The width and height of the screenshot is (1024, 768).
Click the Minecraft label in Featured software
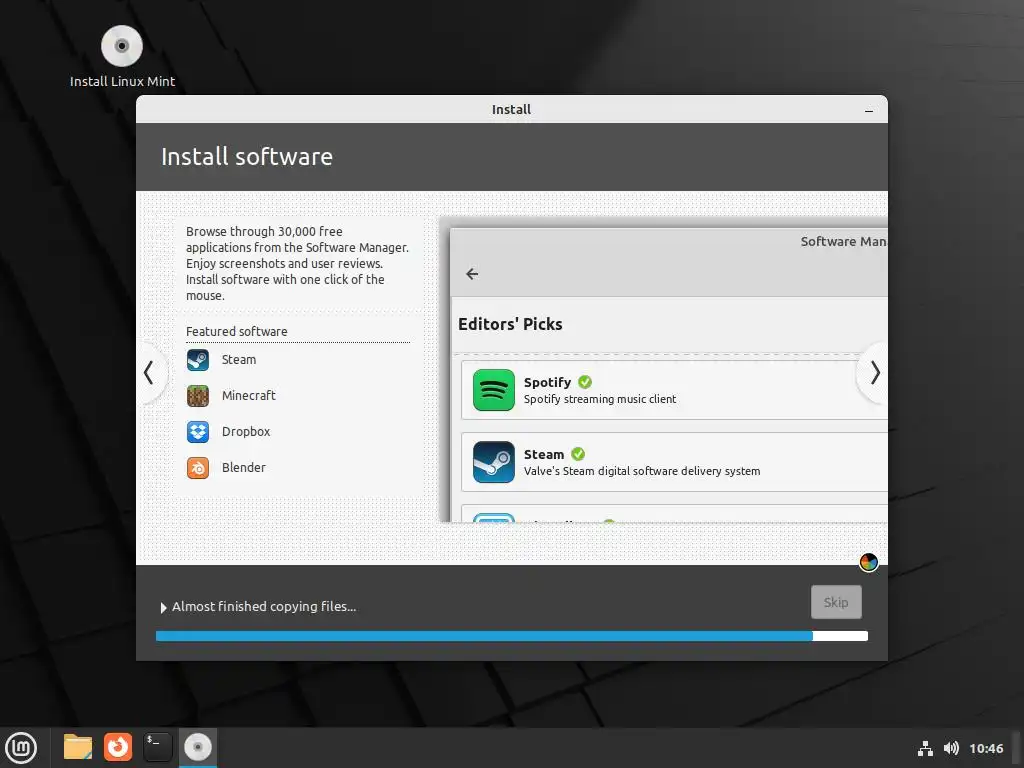pos(249,396)
